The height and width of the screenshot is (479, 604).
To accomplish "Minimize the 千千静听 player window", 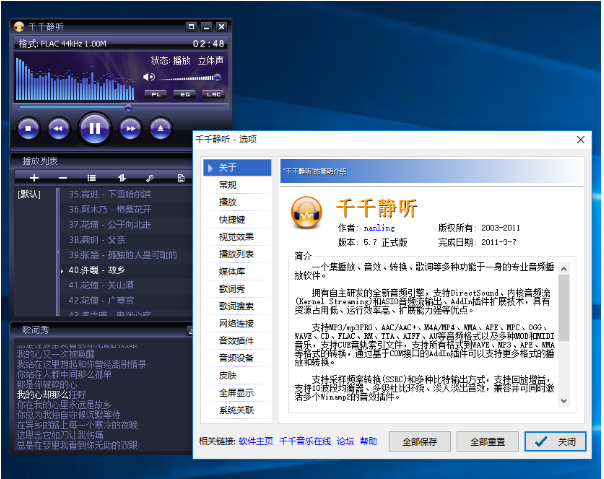I will pos(206,27).
